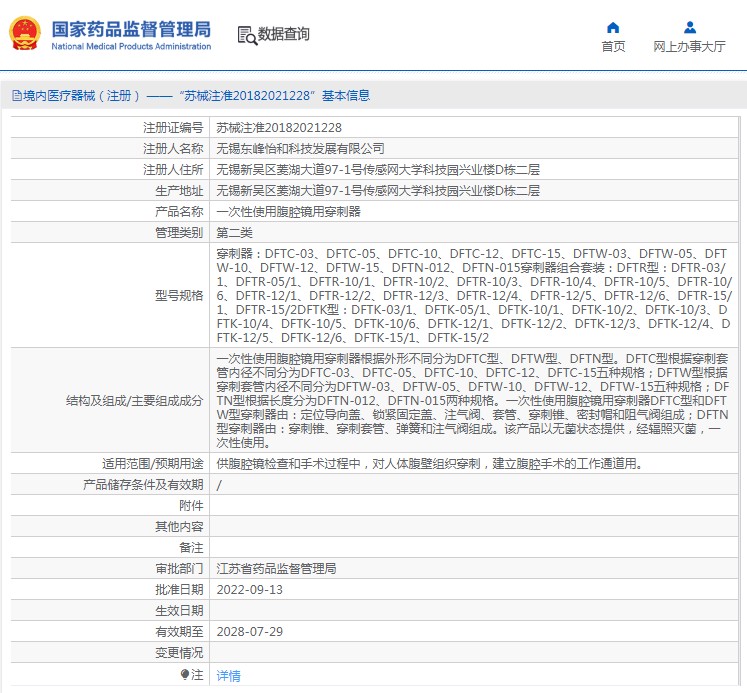Viewport: 747px width, 693px height.
Task: Click the 注册人住所 address value
Action: (x=378, y=170)
